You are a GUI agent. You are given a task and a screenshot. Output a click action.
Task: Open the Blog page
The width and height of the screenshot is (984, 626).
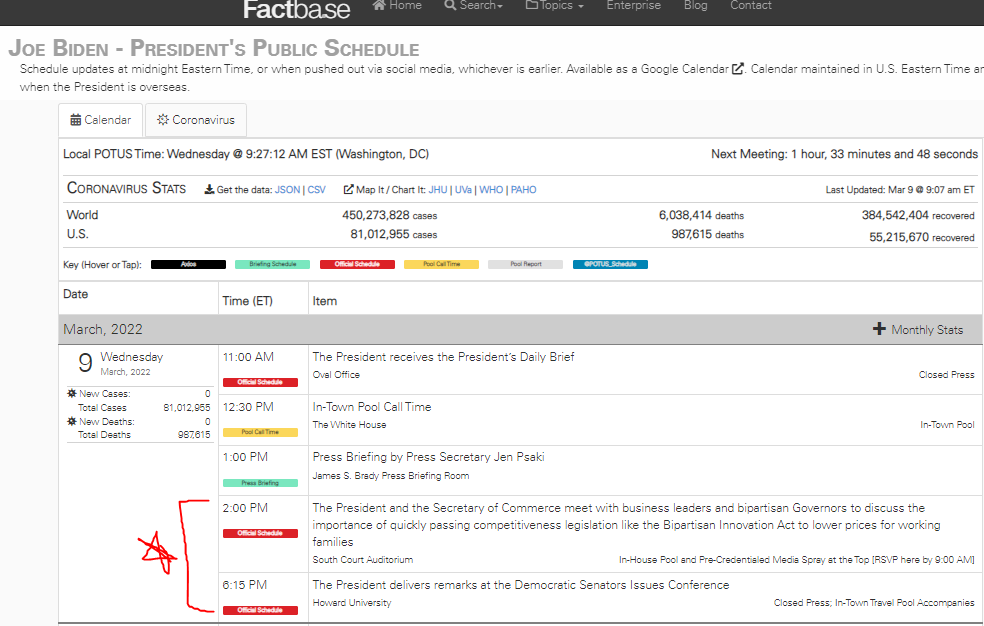695,6
